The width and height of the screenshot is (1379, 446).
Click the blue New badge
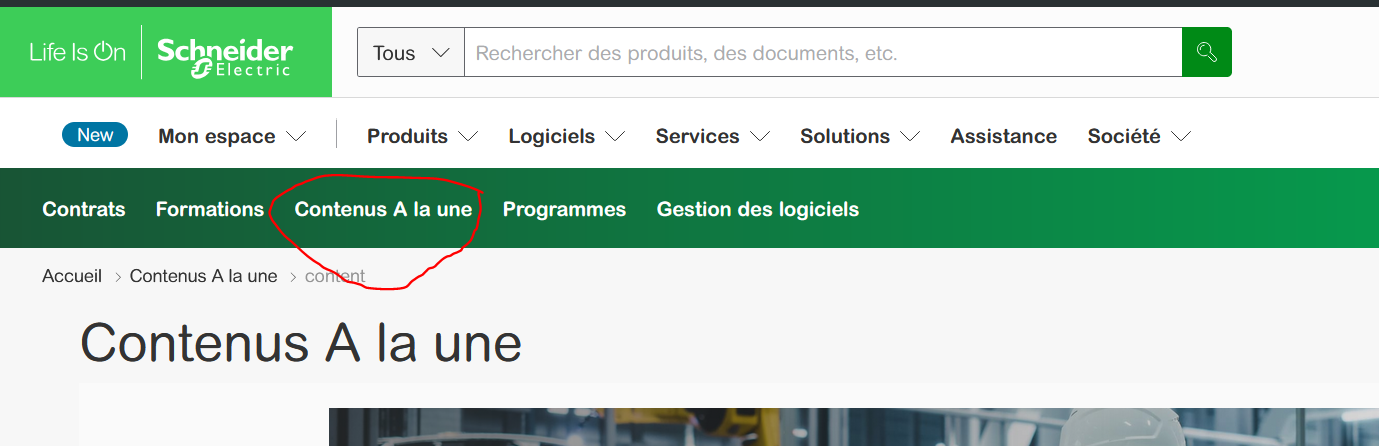(95, 135)
